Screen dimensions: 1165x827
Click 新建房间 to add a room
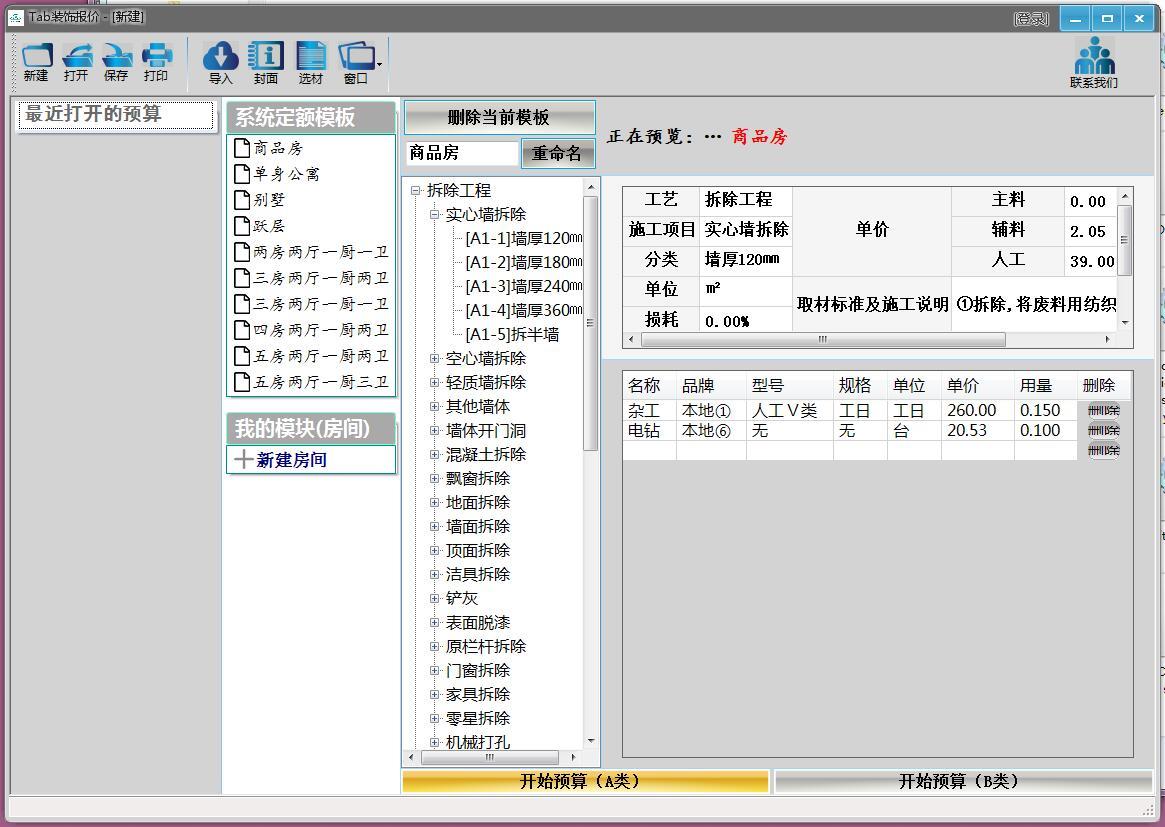pyautogui.click(x=291, y=460)
